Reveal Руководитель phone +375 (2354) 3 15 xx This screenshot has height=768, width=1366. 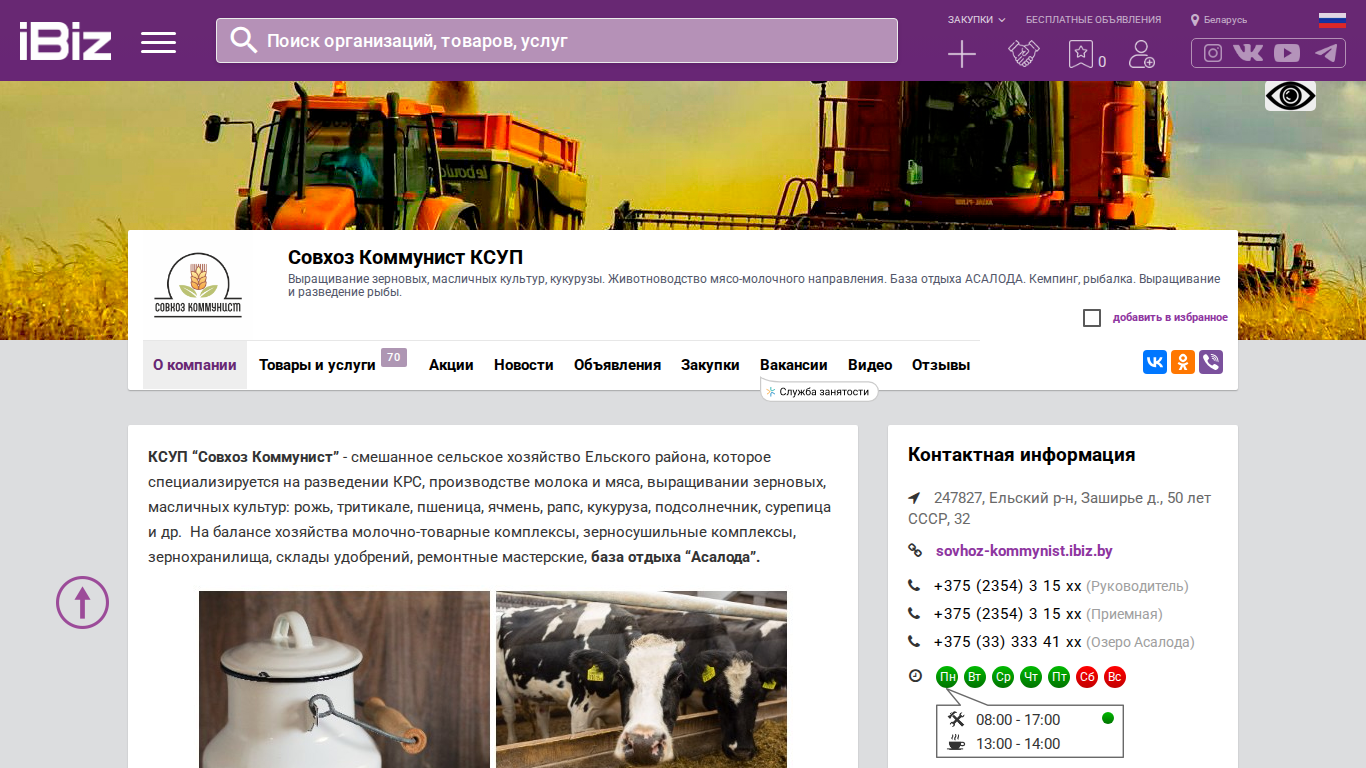1008,586
